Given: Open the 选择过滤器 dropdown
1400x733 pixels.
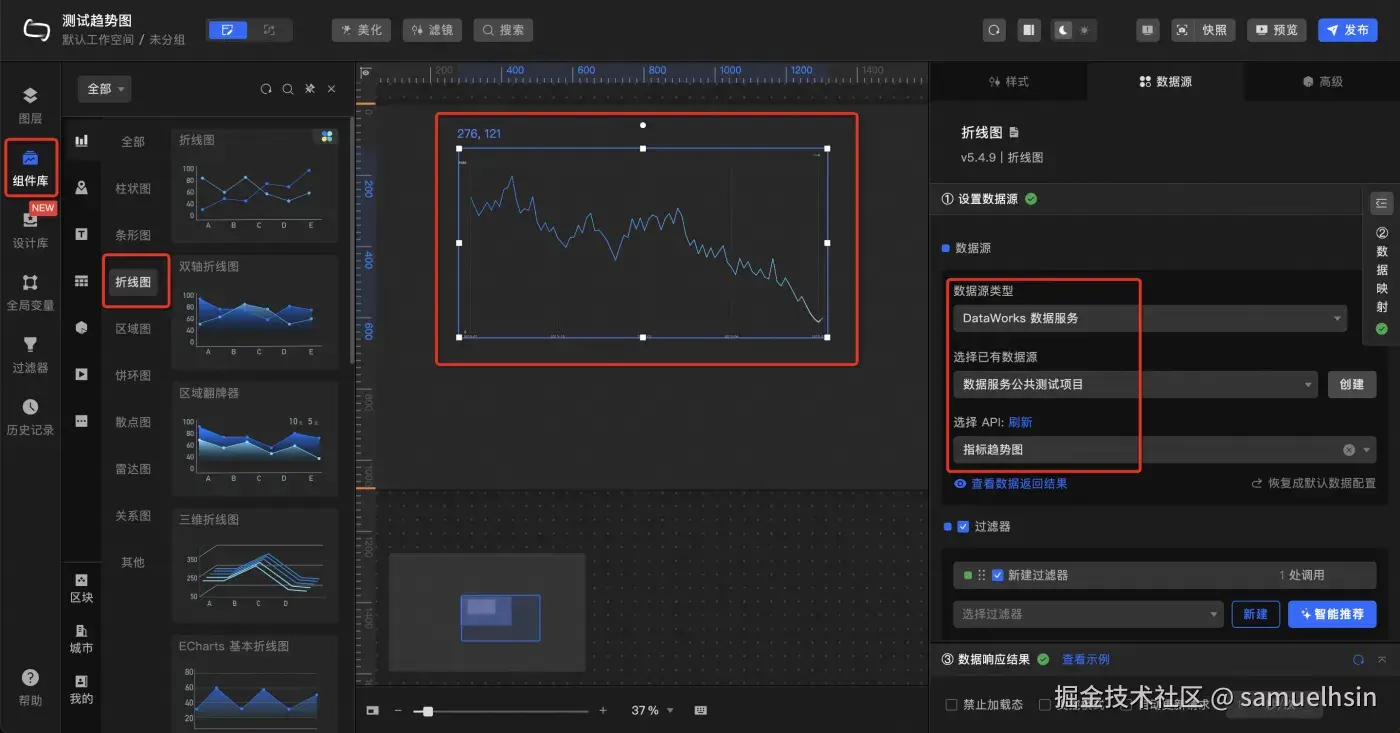Looking at the screenshot, I should point(1088,614).
